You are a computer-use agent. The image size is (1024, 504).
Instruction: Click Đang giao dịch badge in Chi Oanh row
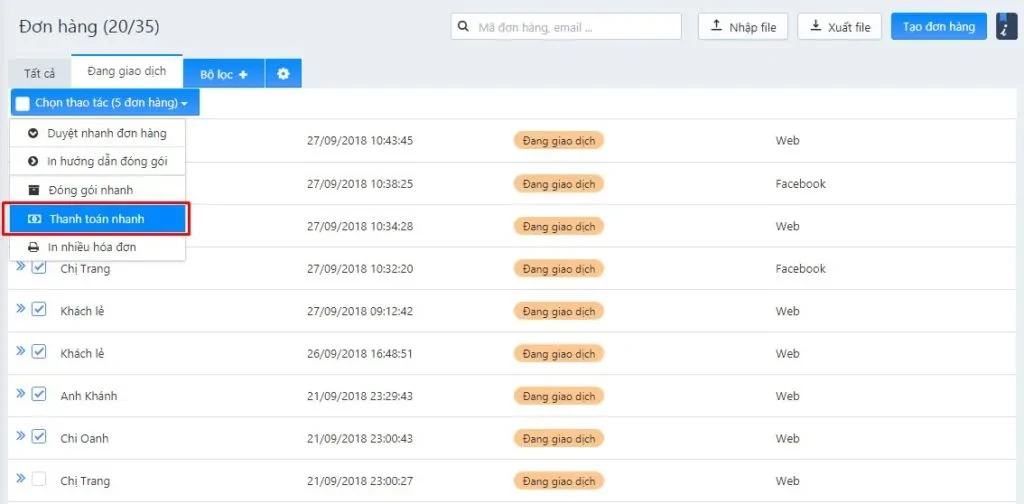pos(559,439)
